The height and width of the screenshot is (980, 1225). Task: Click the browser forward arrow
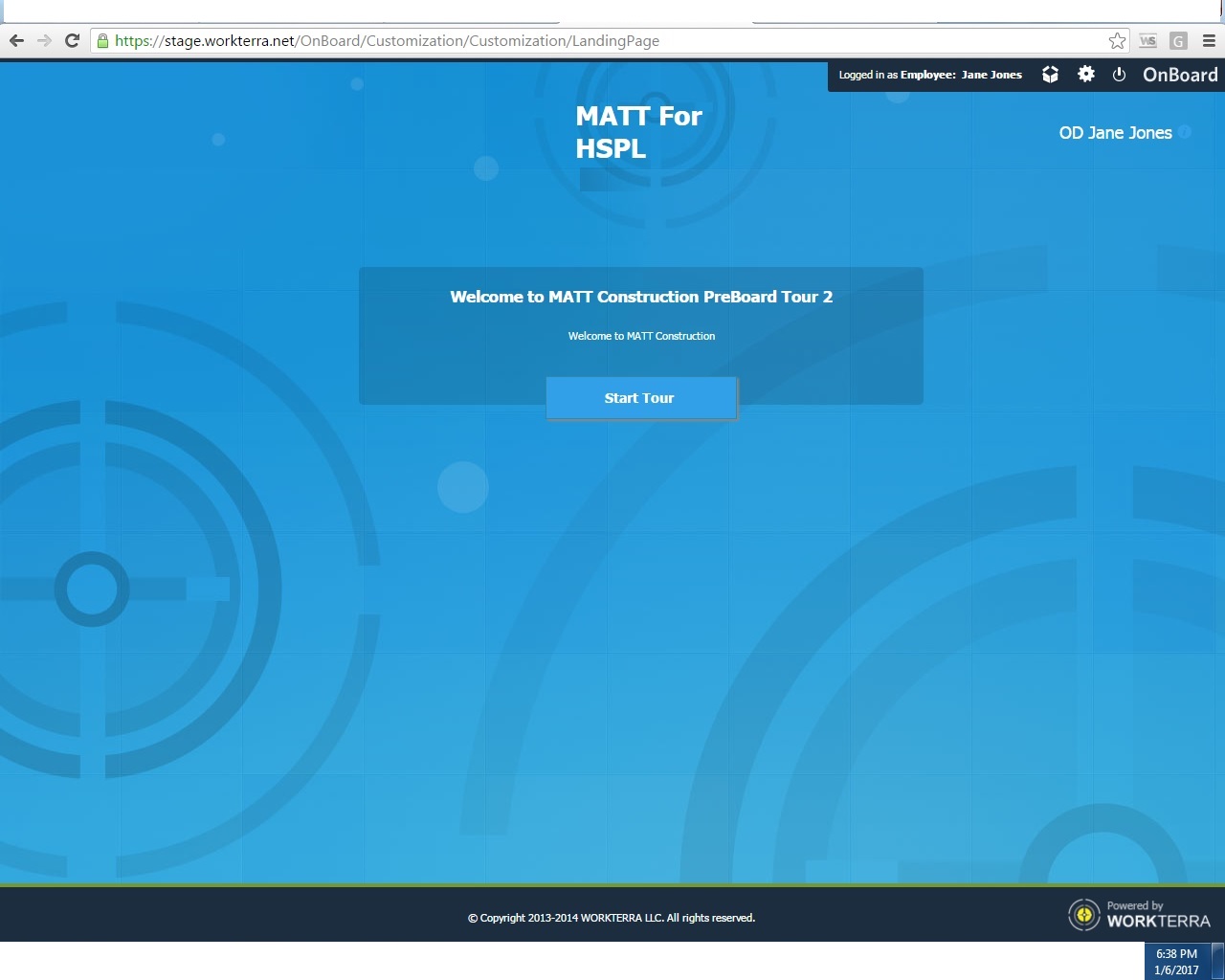[x=44, y=41]
